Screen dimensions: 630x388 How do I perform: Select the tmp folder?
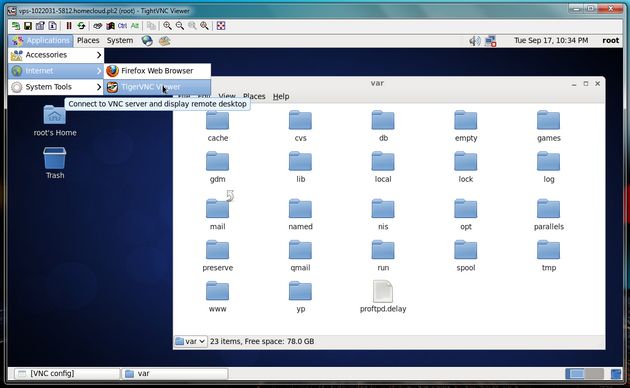click(548, 255)
